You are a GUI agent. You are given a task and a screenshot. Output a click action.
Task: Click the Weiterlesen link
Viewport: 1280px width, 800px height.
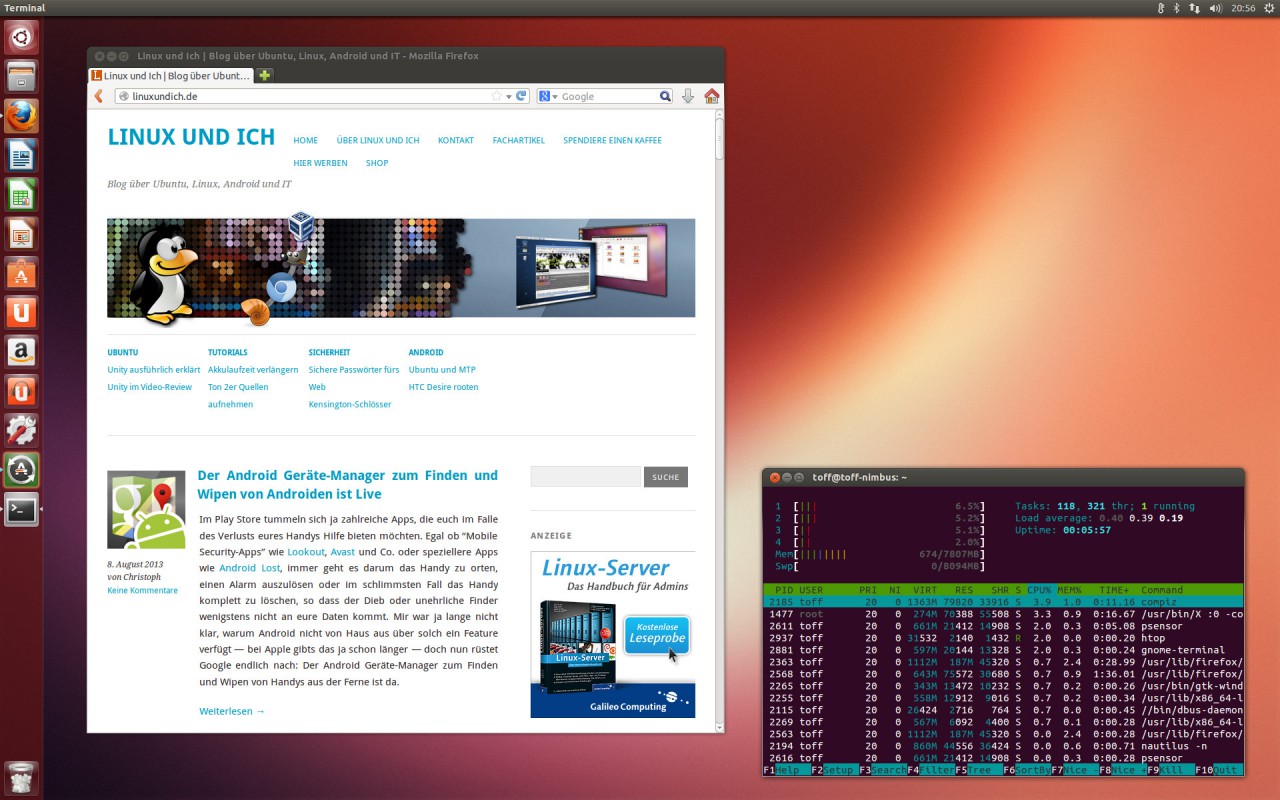[232, 712]
